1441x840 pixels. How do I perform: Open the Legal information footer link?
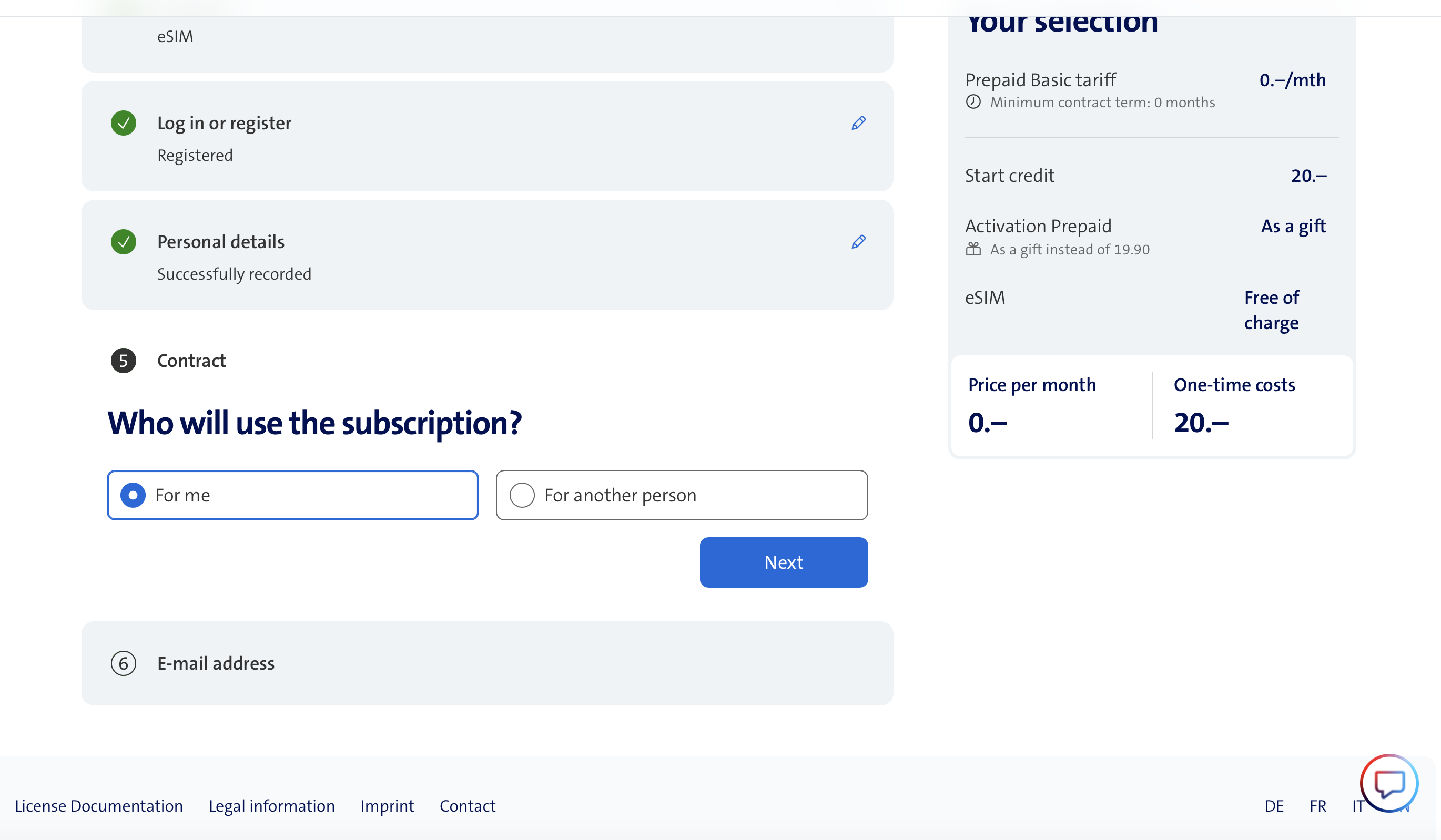271,806
